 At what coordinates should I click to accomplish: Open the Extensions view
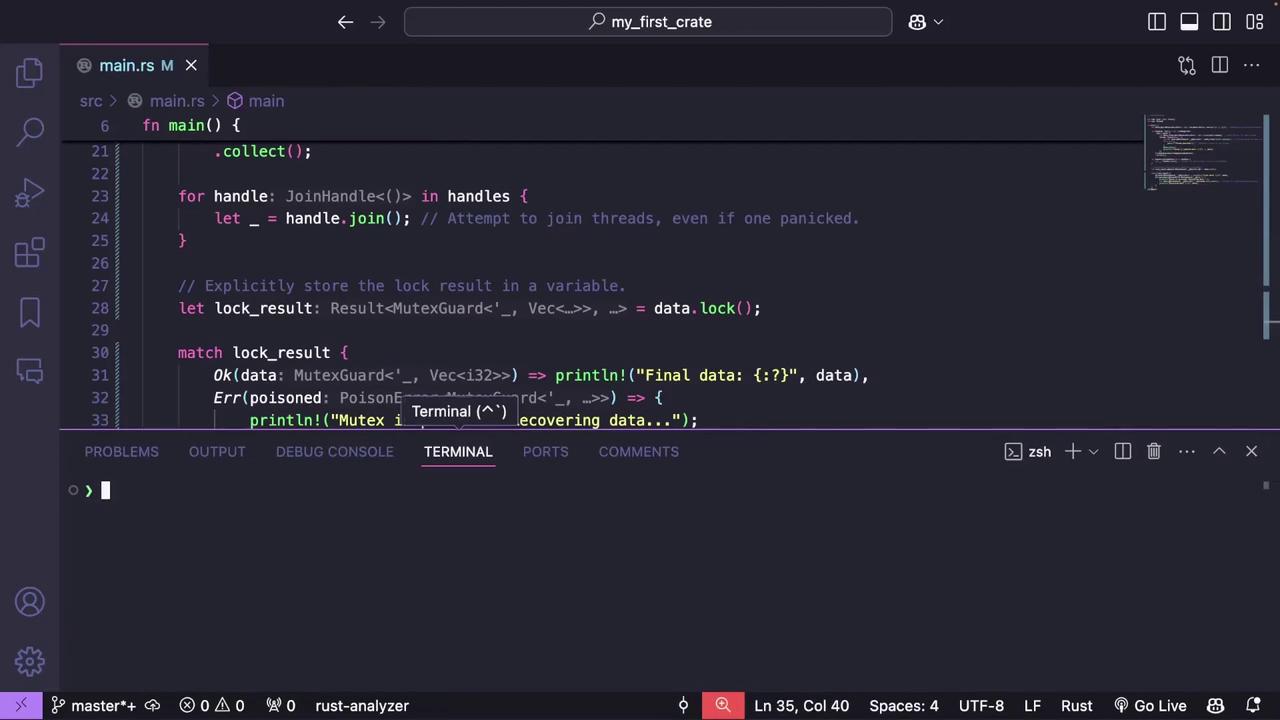30,253
